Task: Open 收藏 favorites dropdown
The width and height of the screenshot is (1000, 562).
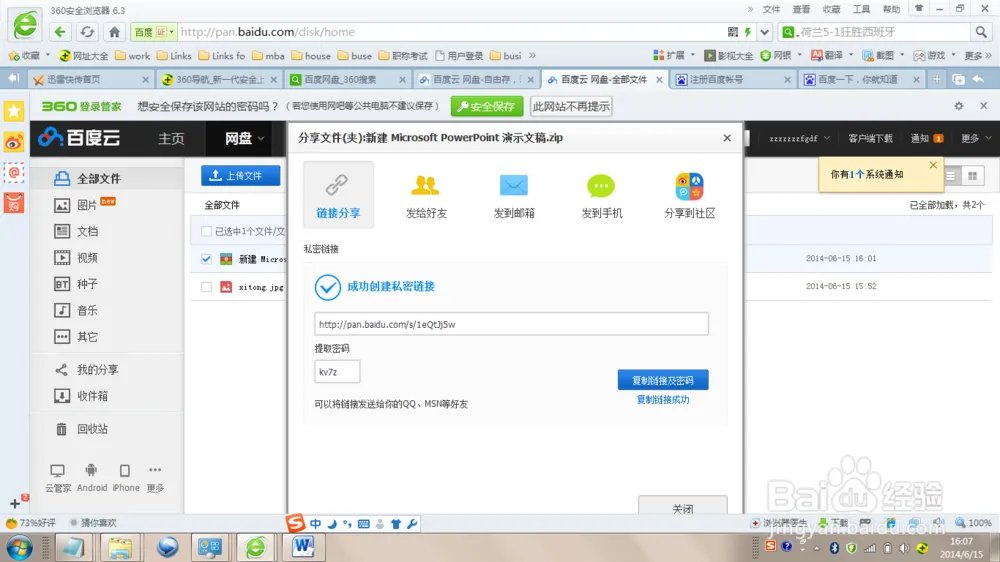Action: tap(29, 55)
